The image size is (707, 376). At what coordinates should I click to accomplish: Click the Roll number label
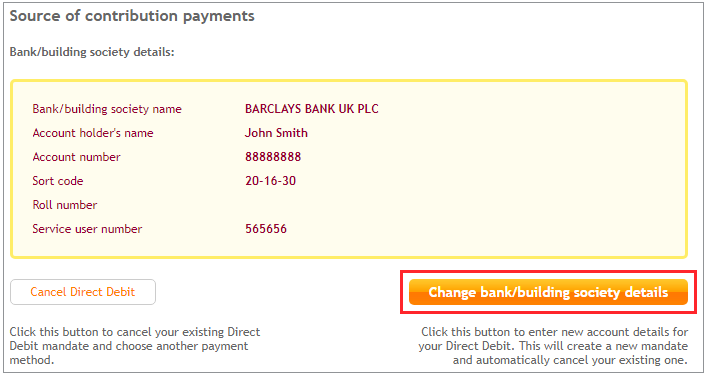(x=64, y=205)
